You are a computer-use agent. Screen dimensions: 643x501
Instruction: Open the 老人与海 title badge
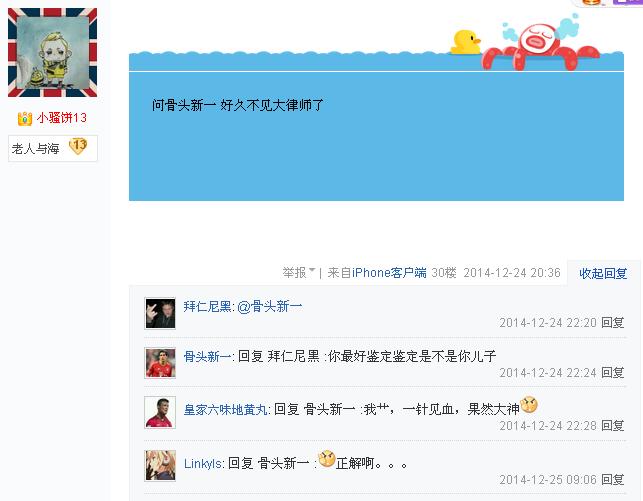coord(36,148)
